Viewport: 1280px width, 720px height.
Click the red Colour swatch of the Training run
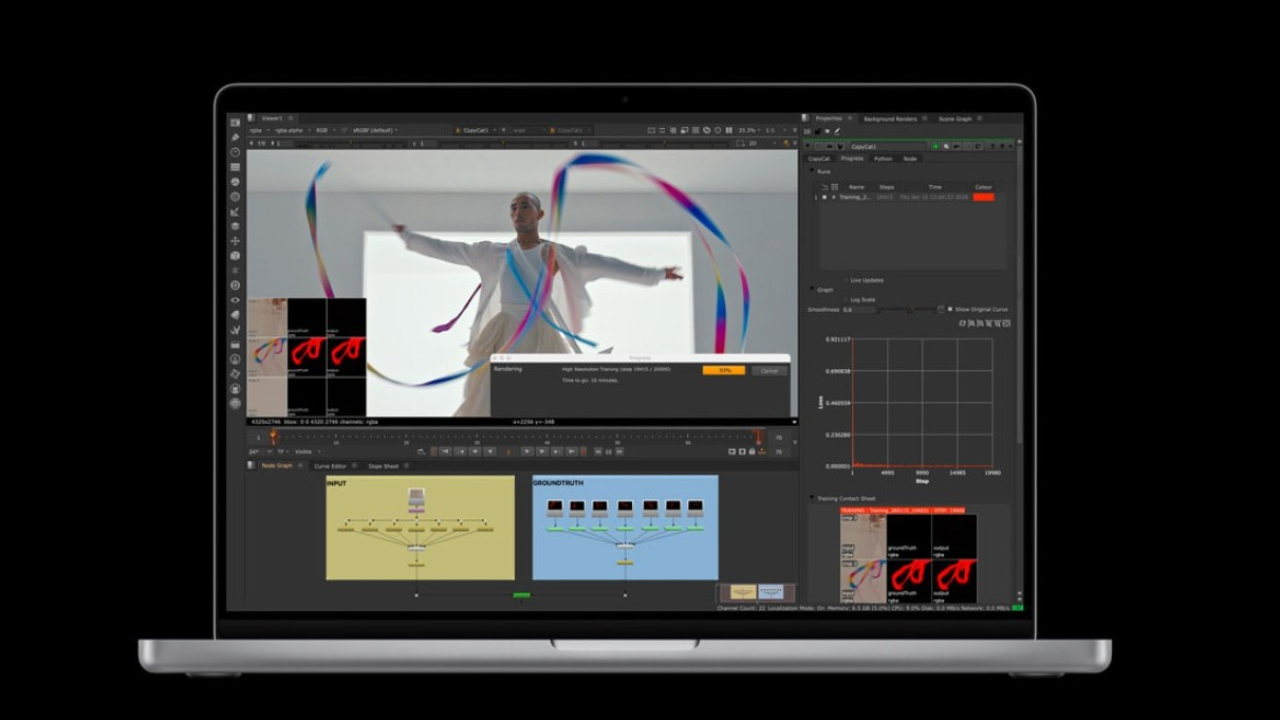tap(983, 197)
